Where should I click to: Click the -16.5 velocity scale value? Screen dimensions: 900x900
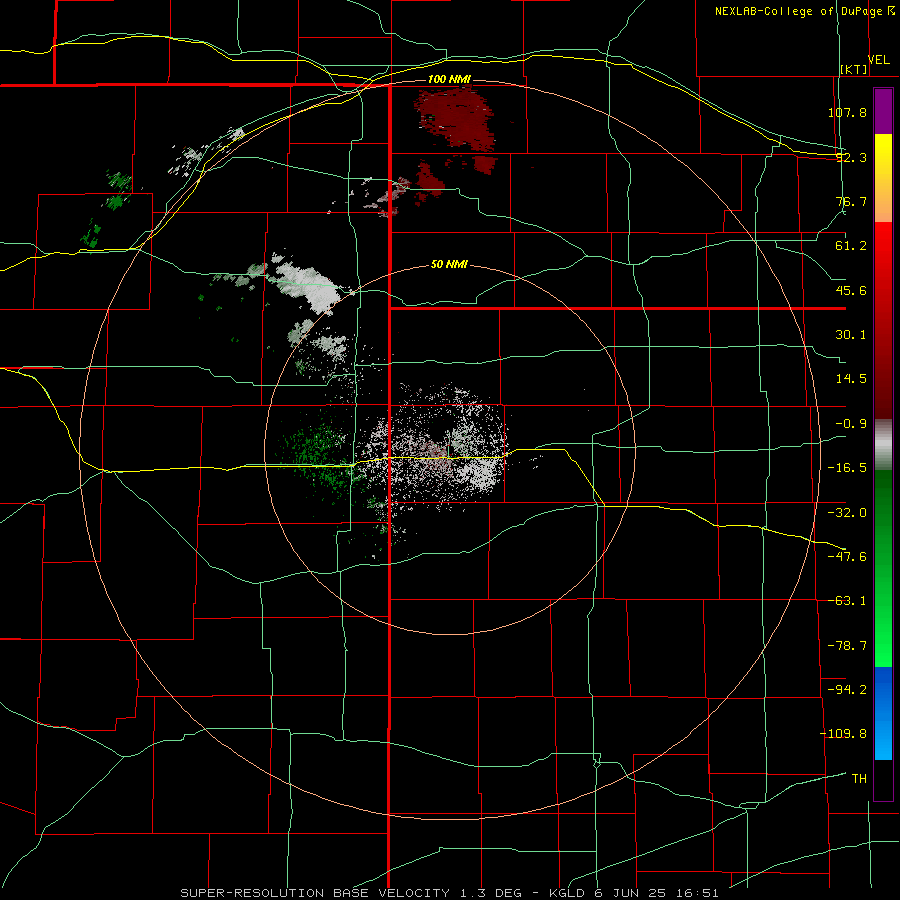847,468
